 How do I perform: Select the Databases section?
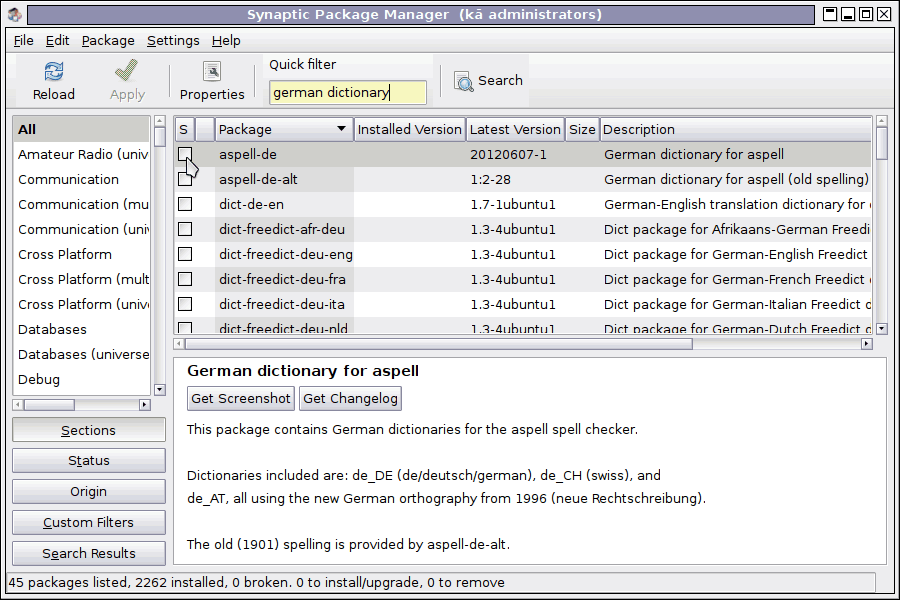point(82,329)
